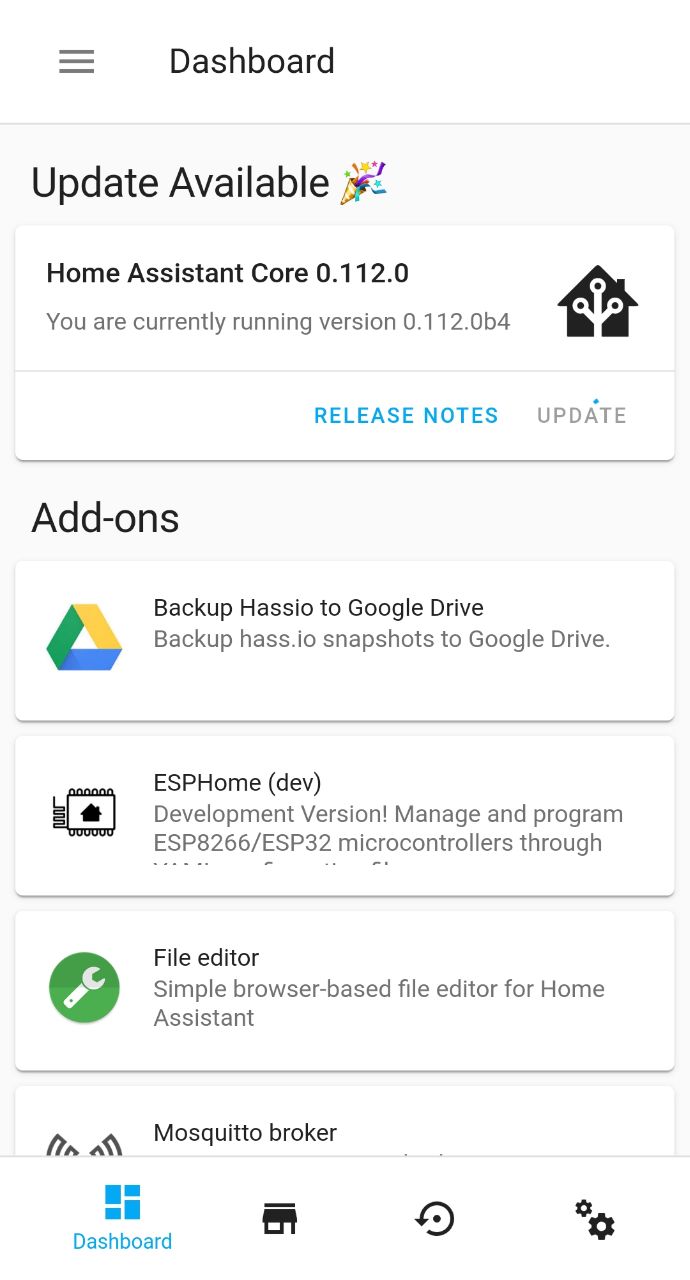
Task: Click the ESPHome chip icon
Action: tap(84, 812)
